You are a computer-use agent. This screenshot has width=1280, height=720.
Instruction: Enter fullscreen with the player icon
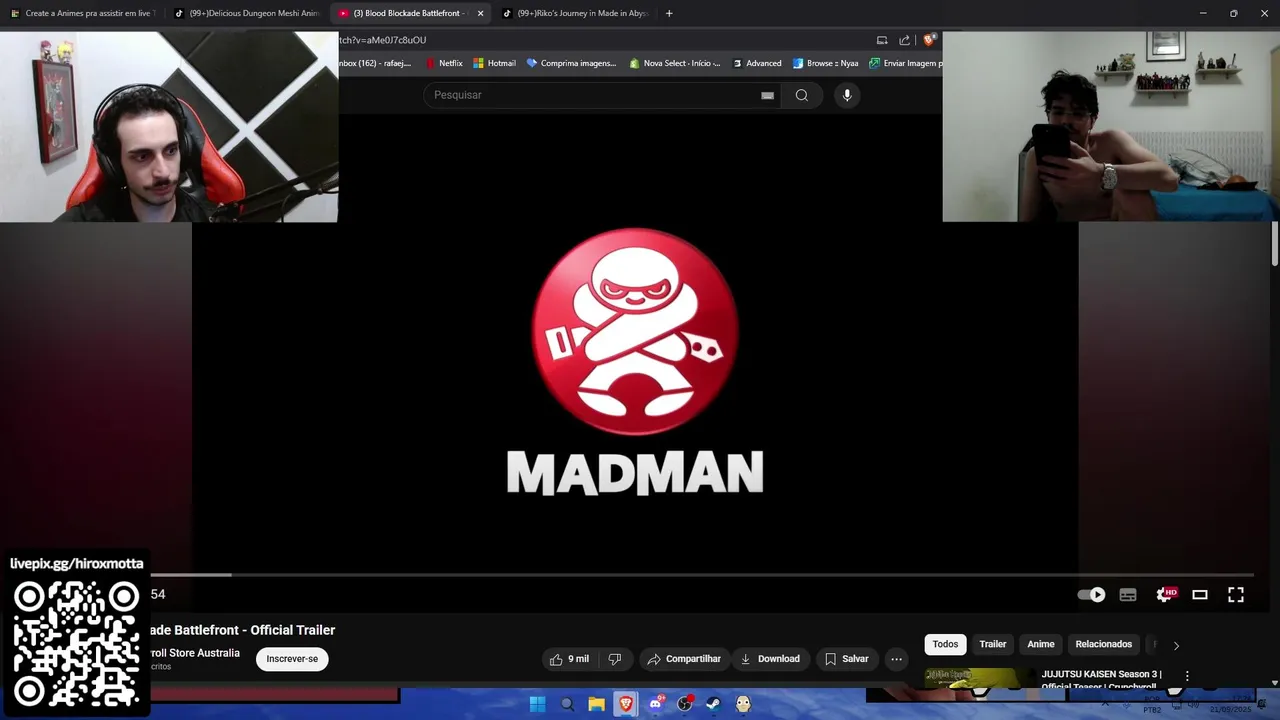pos(1236,594)
